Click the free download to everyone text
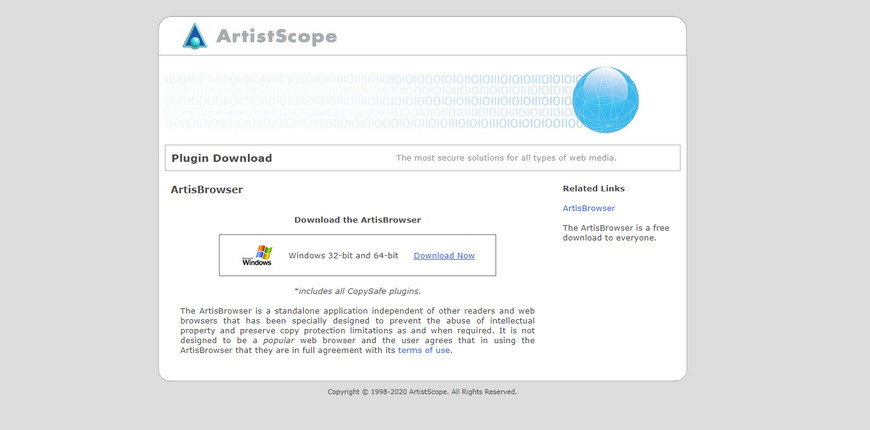The width and height of the screenshot is (870, 430). tap(616, 233)
